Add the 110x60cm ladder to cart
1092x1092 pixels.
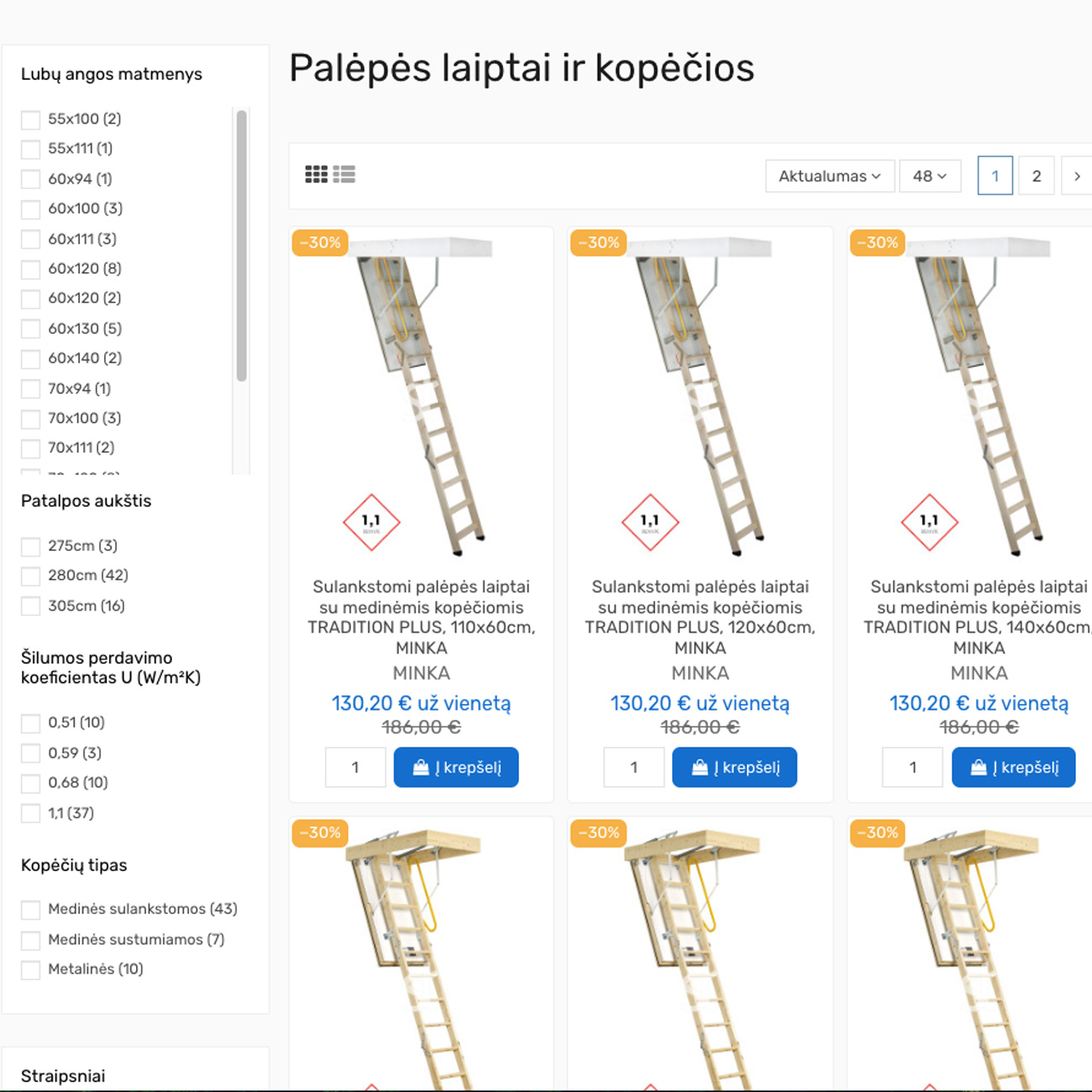(456, 767)
